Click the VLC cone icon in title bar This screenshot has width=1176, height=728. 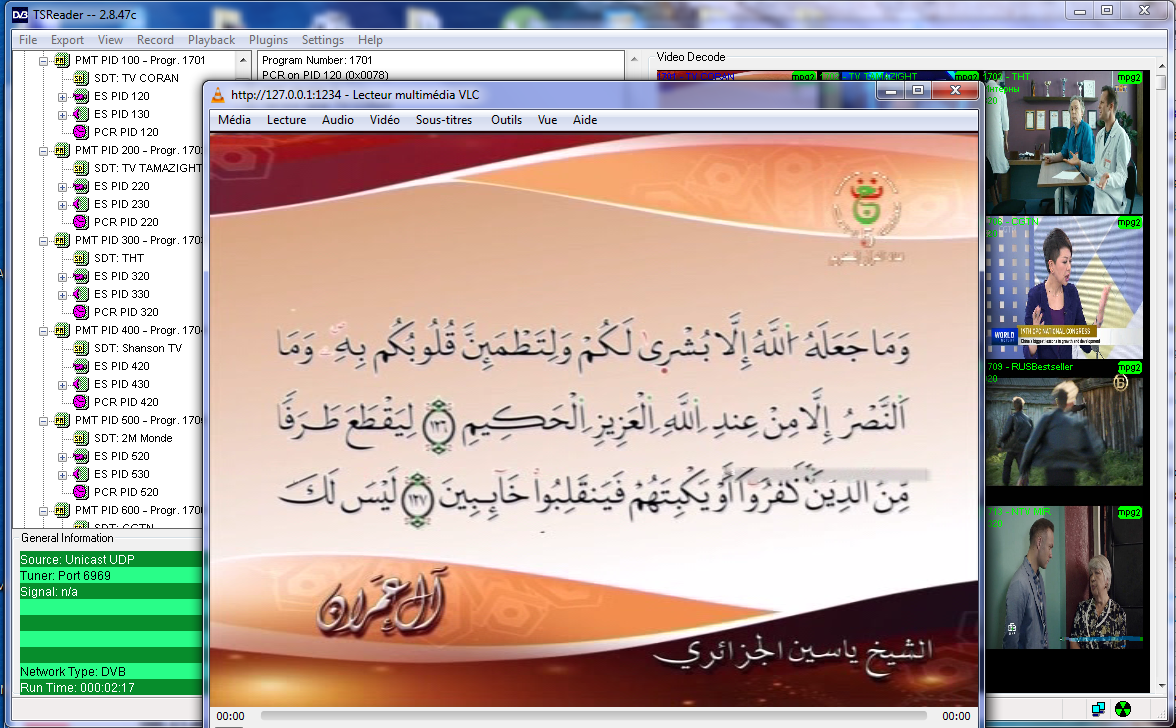click(217, 95)
